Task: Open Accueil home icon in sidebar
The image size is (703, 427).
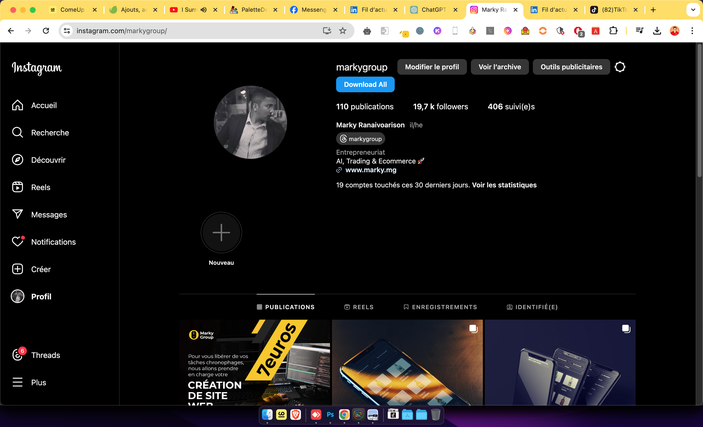Action: pos(18,105)
